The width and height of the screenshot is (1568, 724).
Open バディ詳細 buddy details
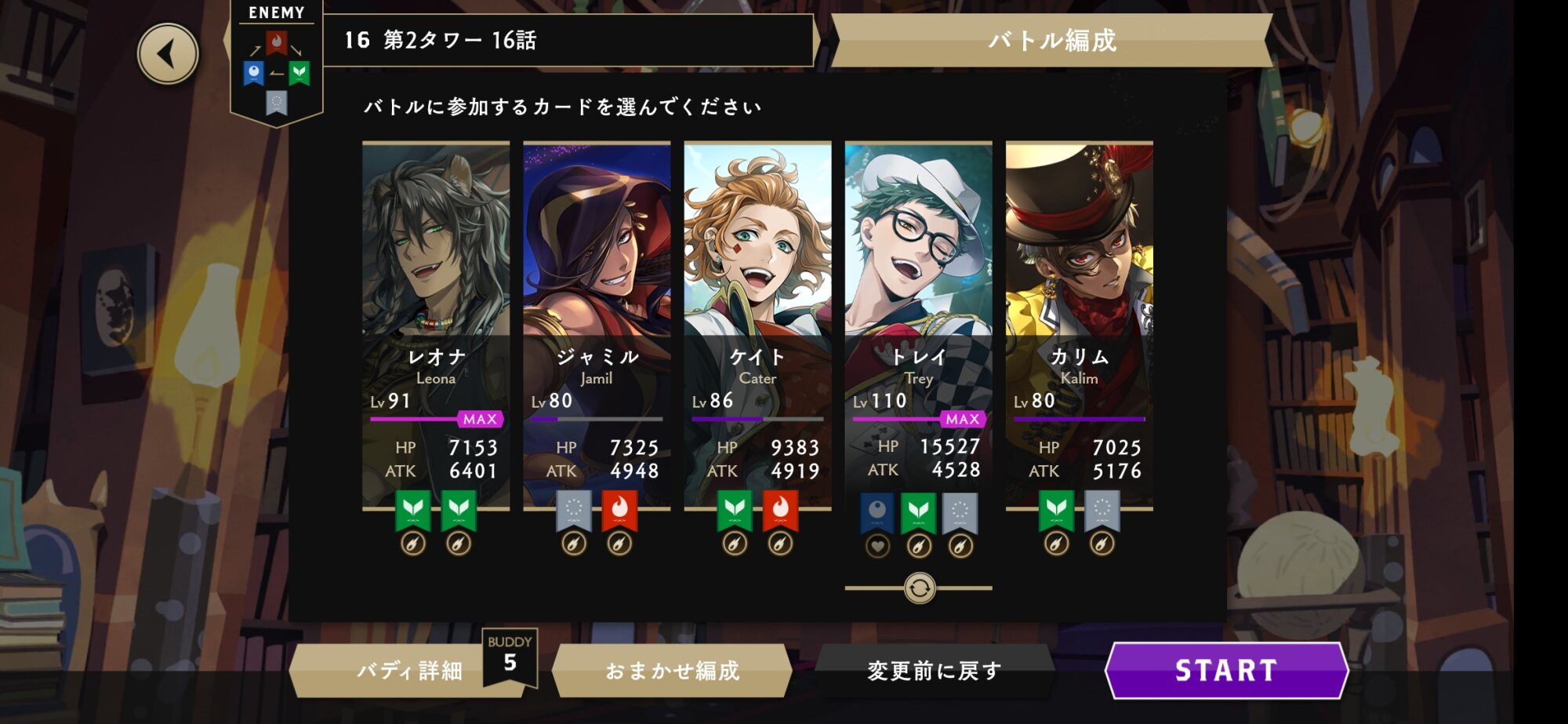pos(408,671)
